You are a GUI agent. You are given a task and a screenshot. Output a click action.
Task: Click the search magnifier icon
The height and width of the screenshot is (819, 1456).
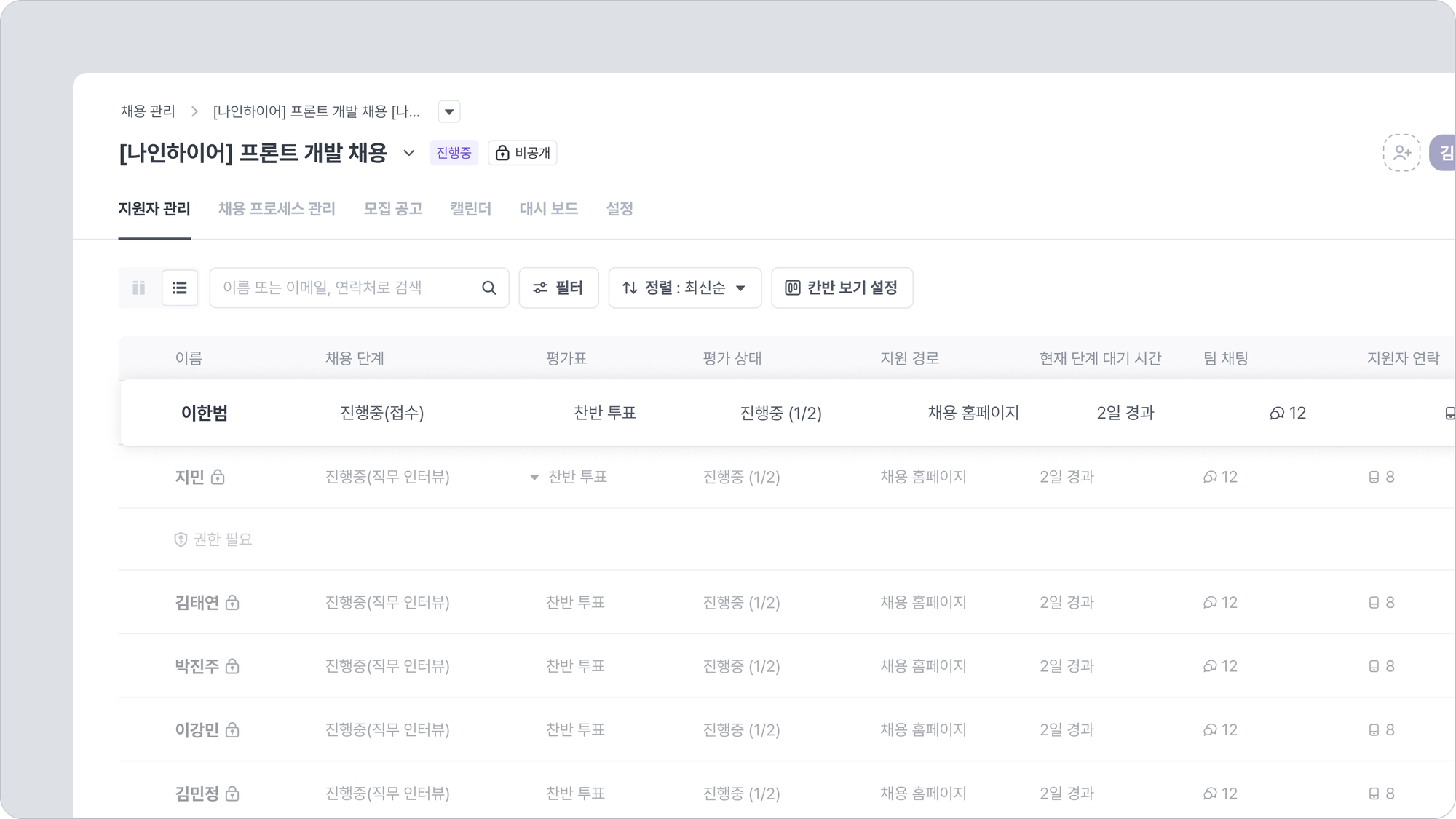click(489, 288)
